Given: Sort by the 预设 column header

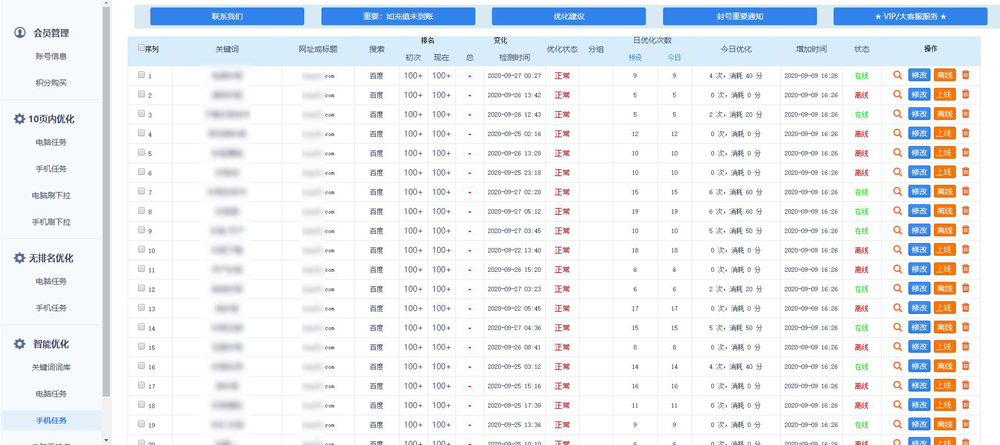Looking at the screenshot, I should coord(634,57).
